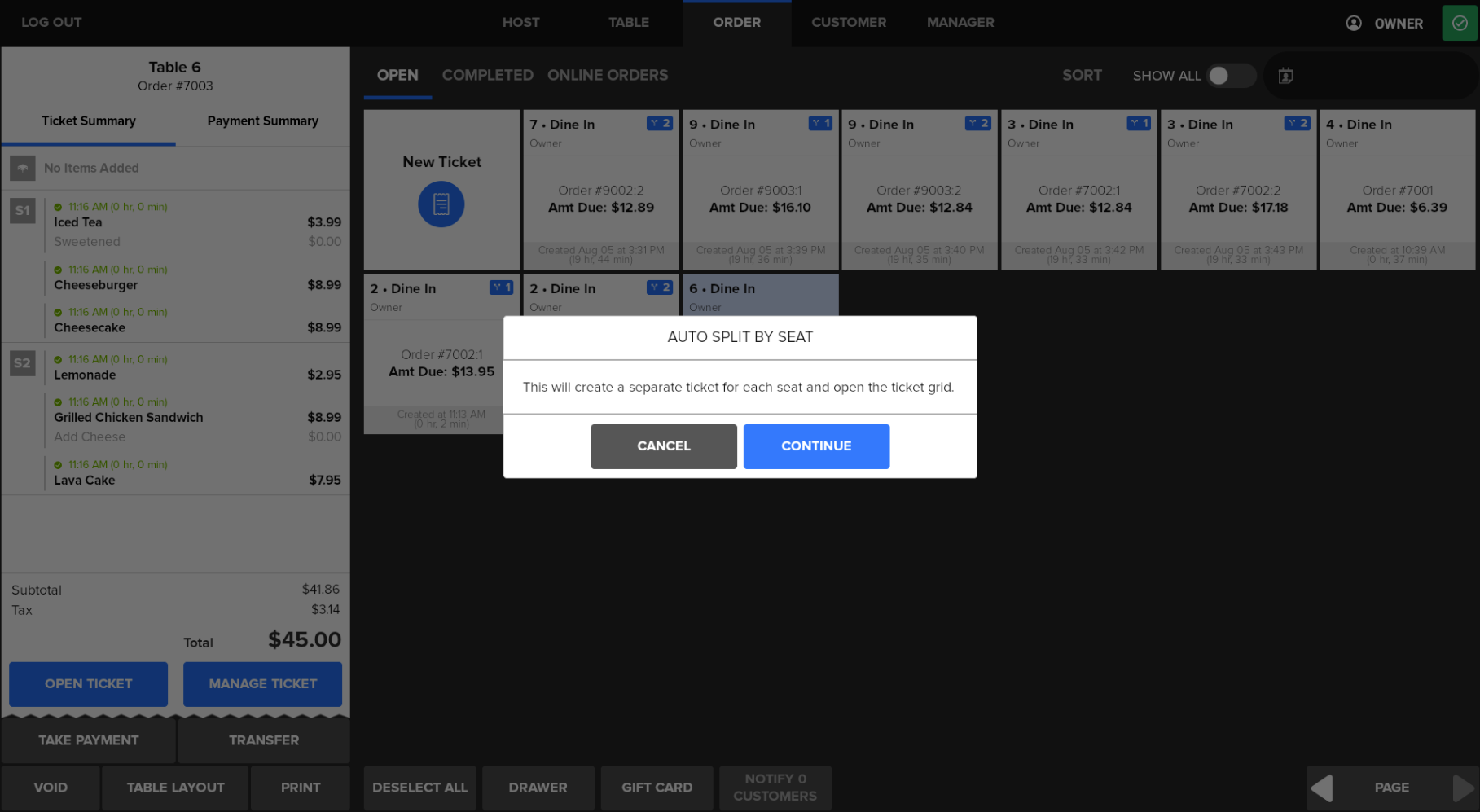Click the seat count badge on Order #9003:2
The width and height of the screenshot is (1480, 812).
(978, 123)
